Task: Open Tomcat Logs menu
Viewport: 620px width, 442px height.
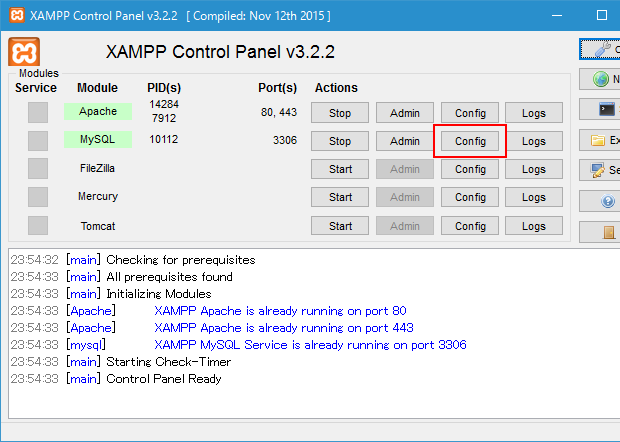Action: 534,226
